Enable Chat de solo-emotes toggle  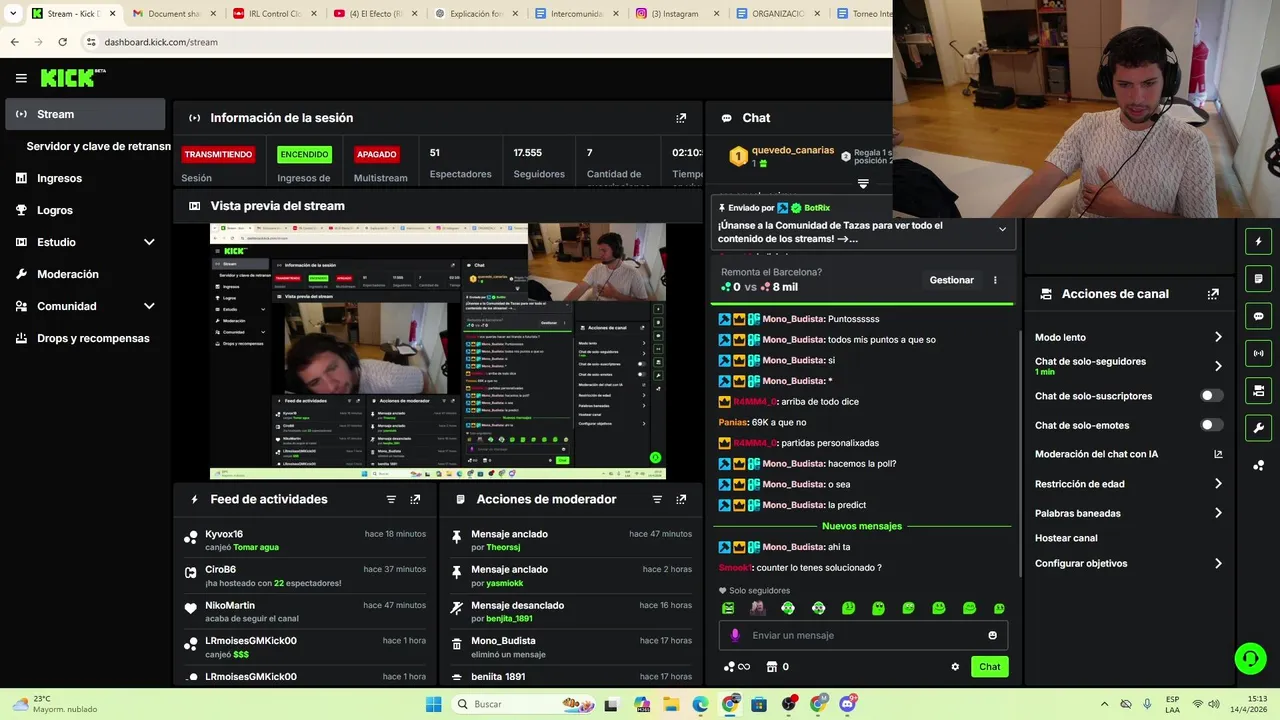(1211, 425)
